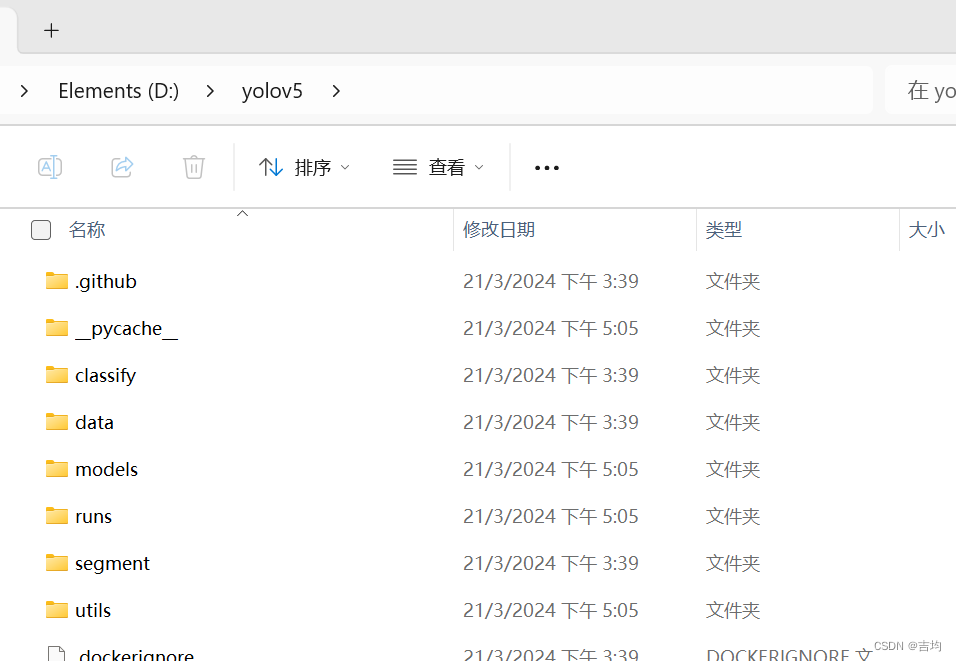Image resolution: width=956 pixels, height=661 pixels.
Task: Click the Rename toolbar icon
Action: (50, 167)
